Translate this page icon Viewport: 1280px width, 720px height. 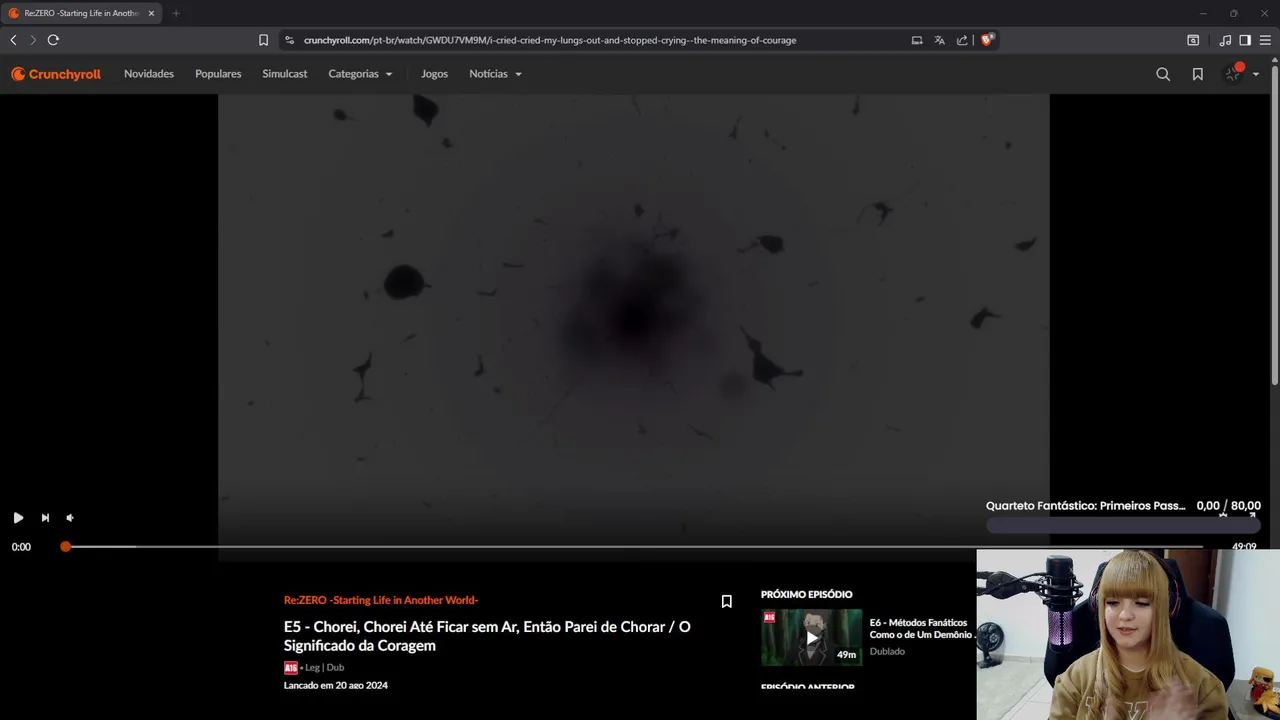tap(939, 40)
